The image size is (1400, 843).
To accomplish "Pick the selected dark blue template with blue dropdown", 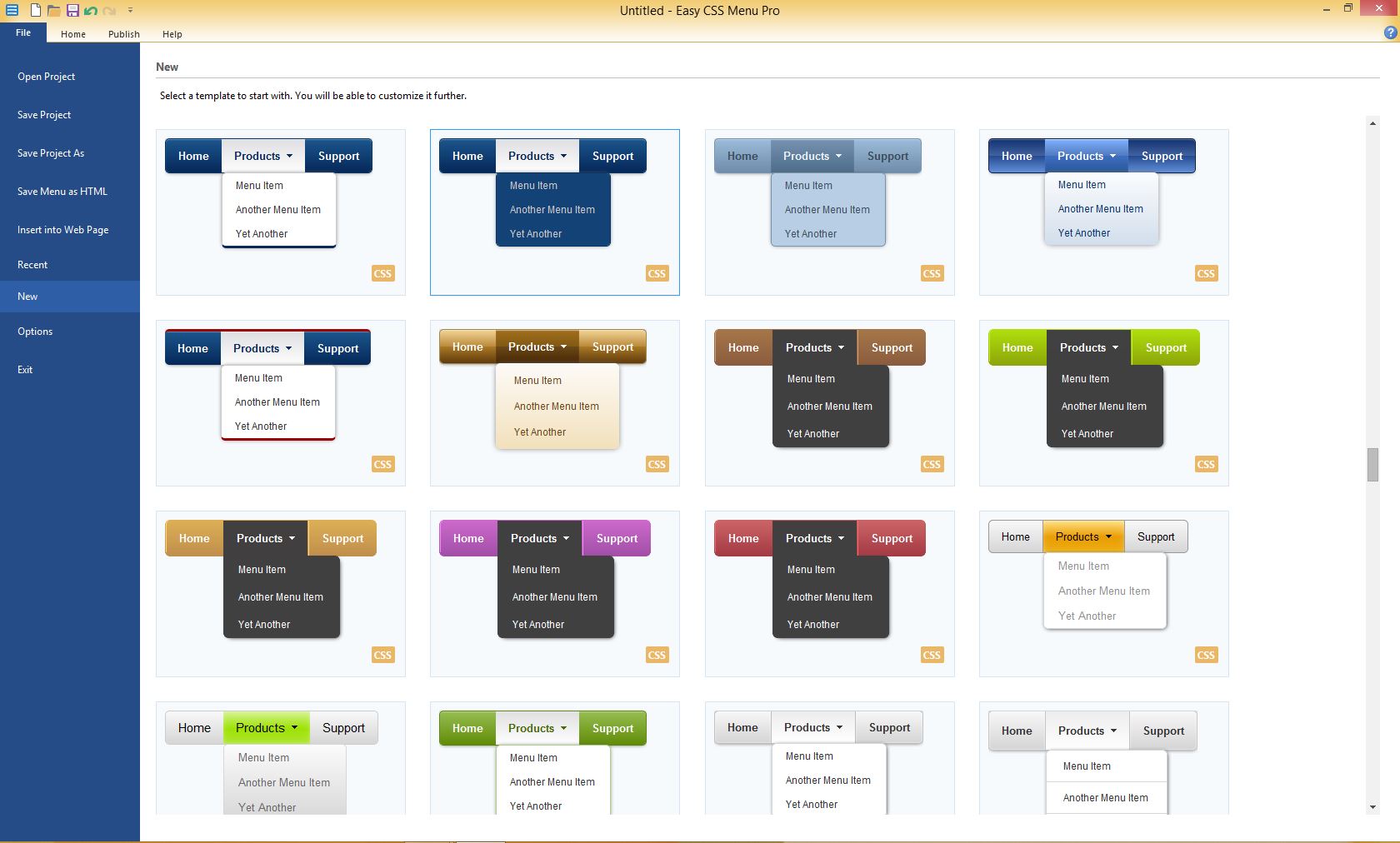I will tap(555, 212).
